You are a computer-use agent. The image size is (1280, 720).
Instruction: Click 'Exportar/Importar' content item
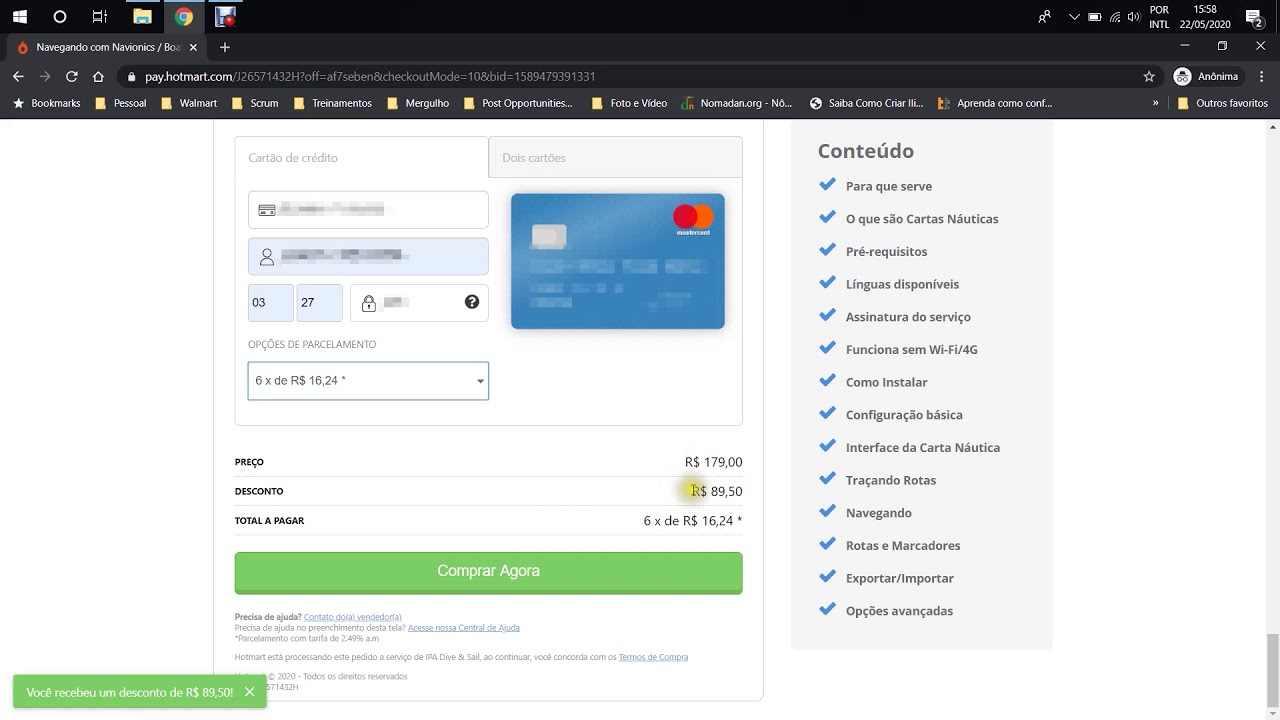coord(900,578)
